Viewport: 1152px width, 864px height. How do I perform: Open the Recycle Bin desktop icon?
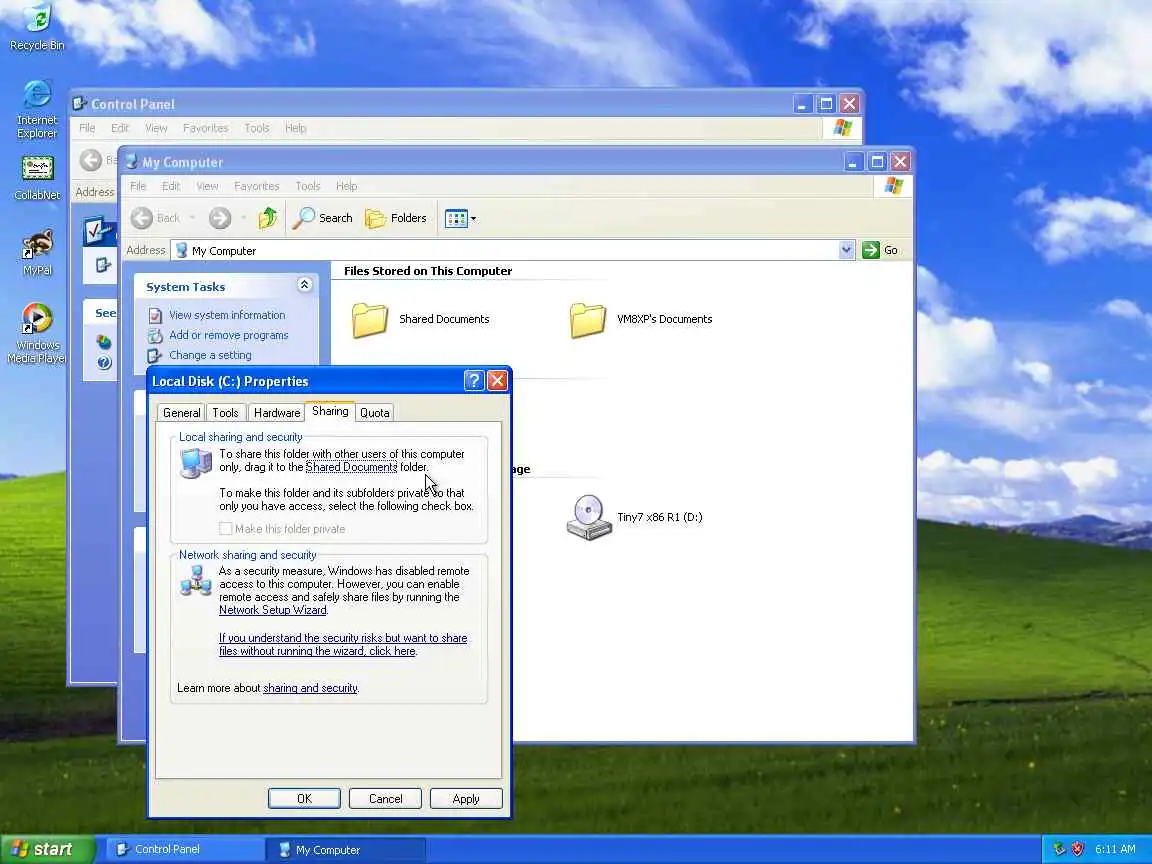click(37, 28)
